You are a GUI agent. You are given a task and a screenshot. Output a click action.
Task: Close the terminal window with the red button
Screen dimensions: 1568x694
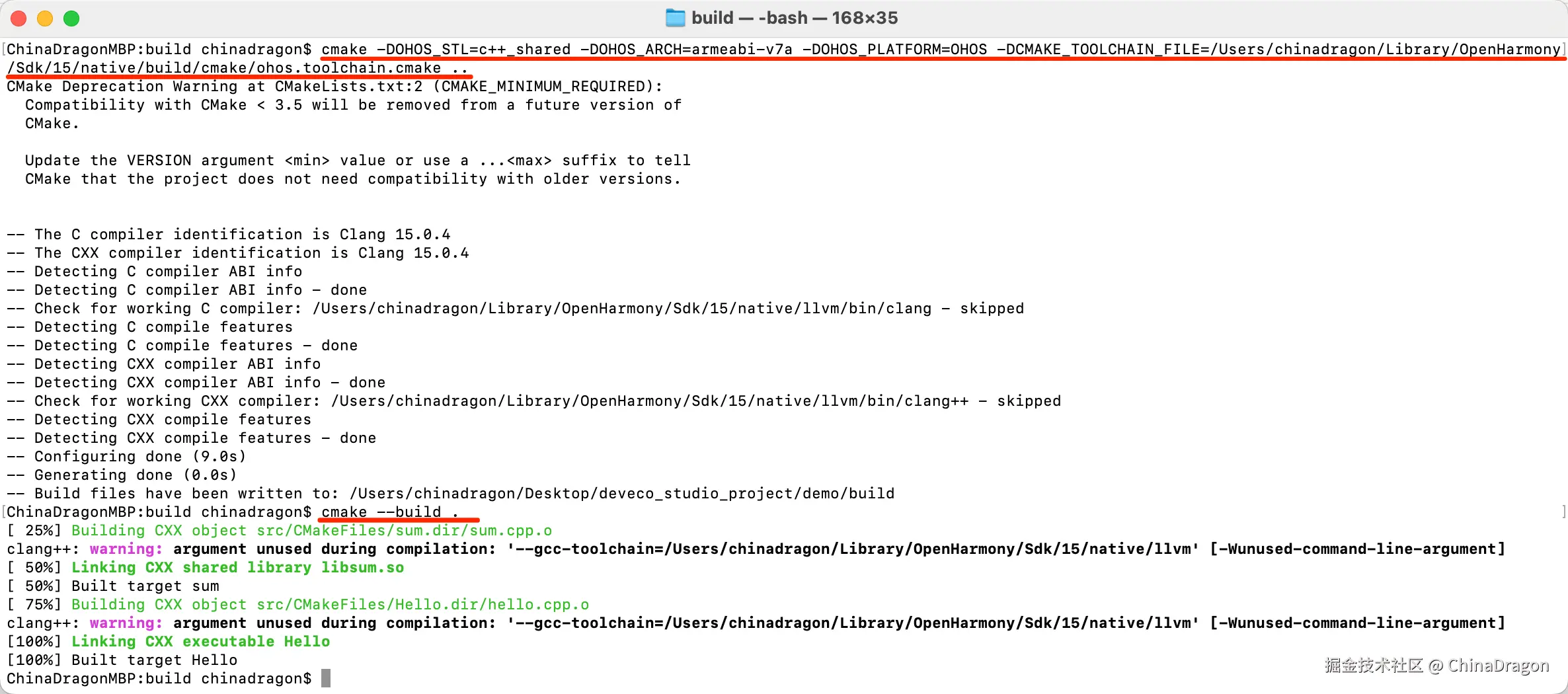click(x=19, y=19)
